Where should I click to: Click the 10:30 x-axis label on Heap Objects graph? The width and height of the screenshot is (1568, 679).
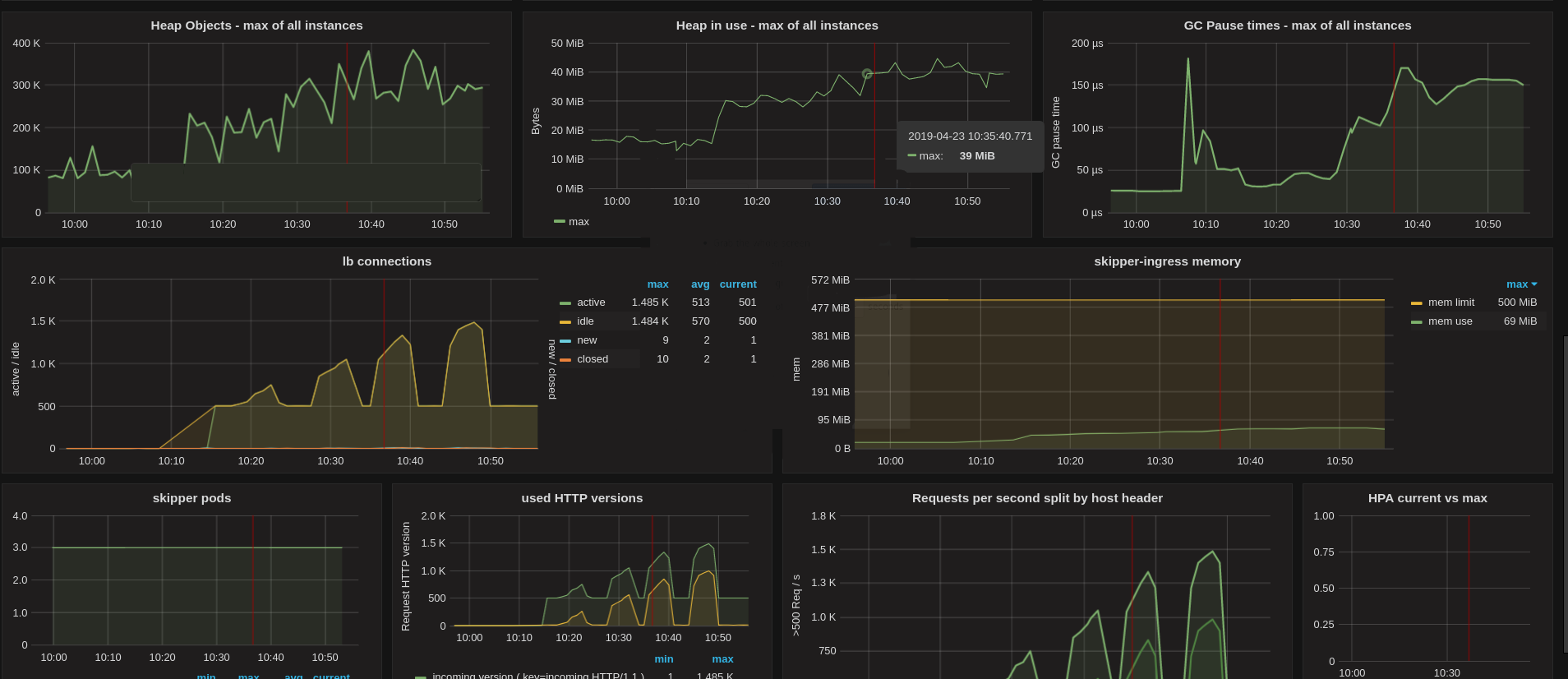click(297, 224)
